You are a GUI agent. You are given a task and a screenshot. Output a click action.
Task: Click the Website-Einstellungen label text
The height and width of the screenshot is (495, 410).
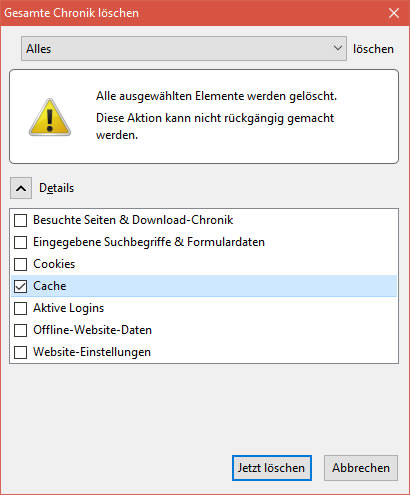[x=92, y=352]
